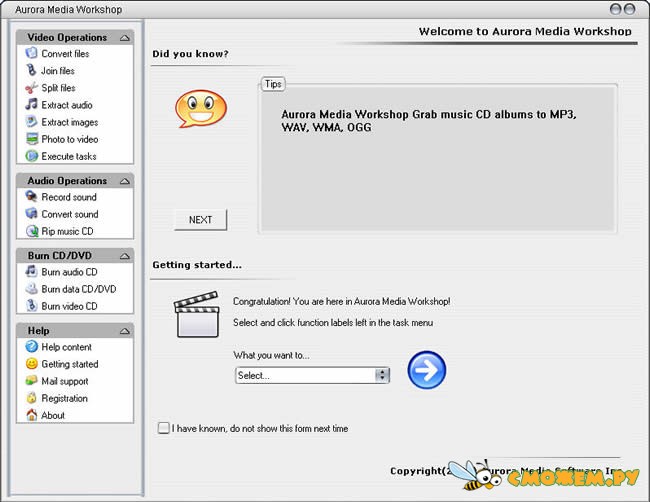Click the Execute tasks icon
Screen dimensions: 650x502
32,156
